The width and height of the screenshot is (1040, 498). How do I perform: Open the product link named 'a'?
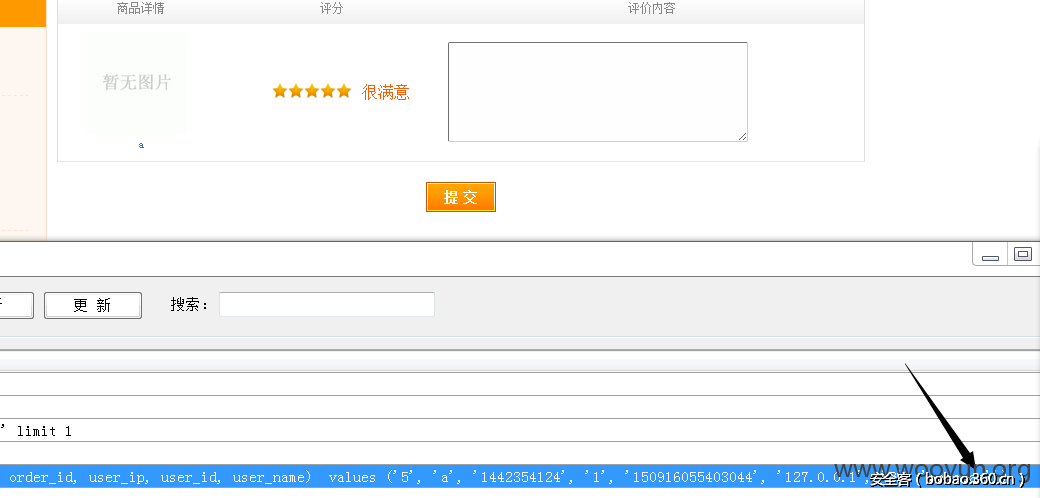(141, 145)
